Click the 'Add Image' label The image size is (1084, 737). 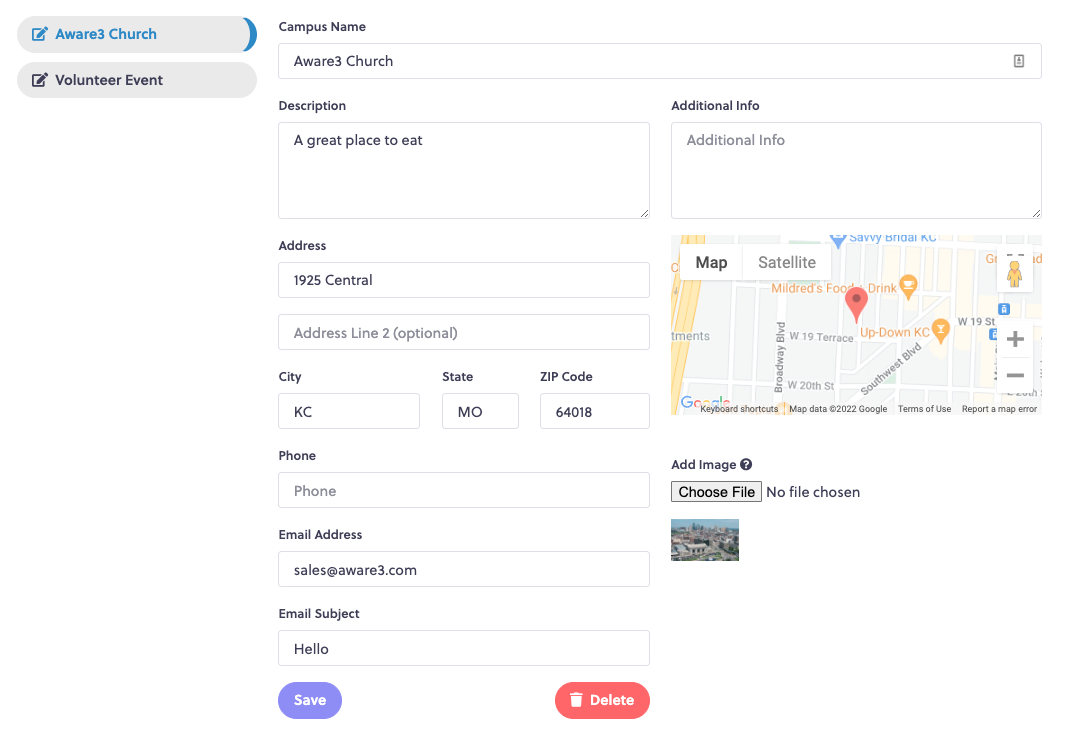pos(703,465)
